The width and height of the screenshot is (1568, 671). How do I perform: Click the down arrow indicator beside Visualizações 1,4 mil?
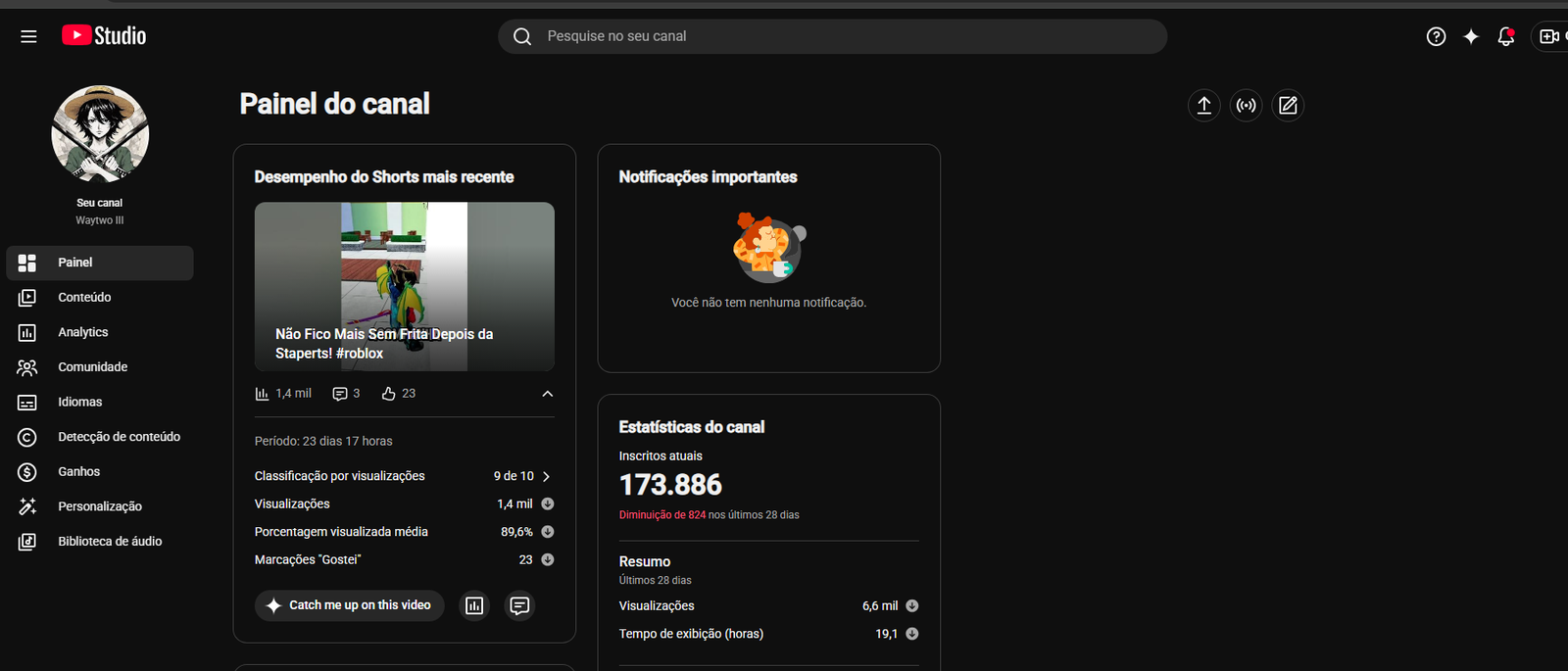coord(548,503)
